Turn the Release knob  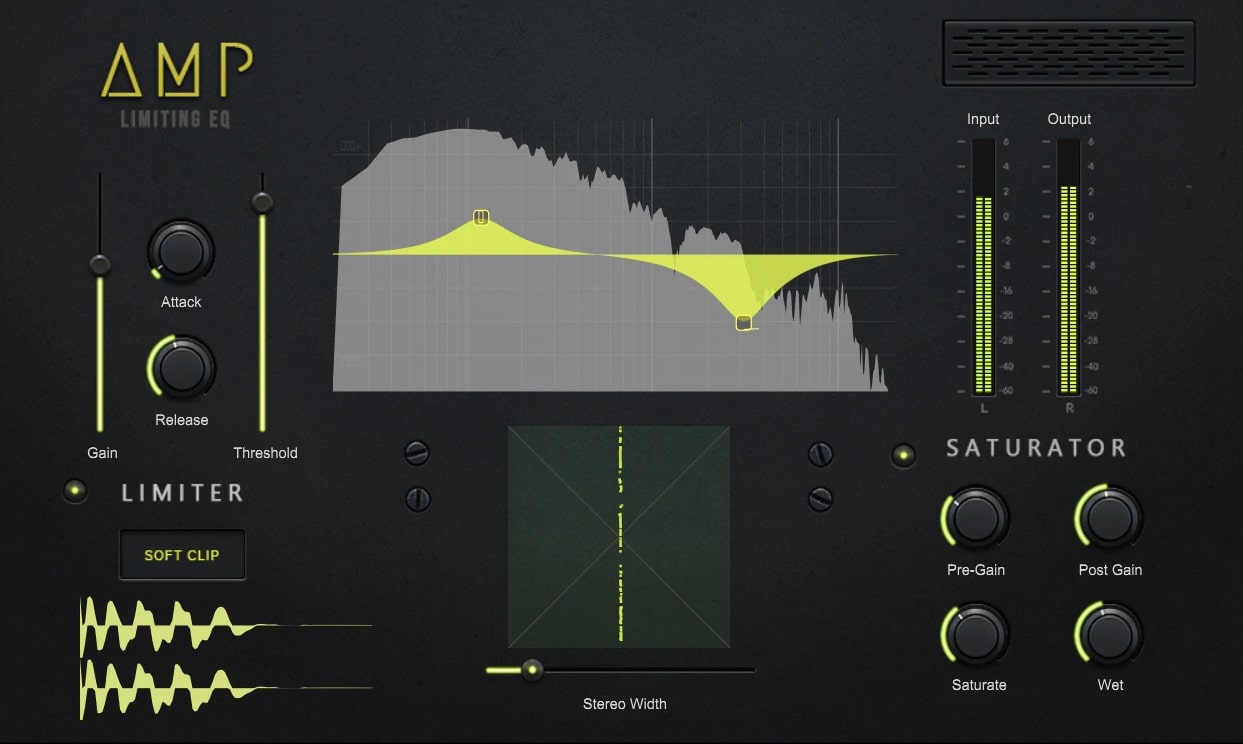pyautogui.click(x=180, y=370)
